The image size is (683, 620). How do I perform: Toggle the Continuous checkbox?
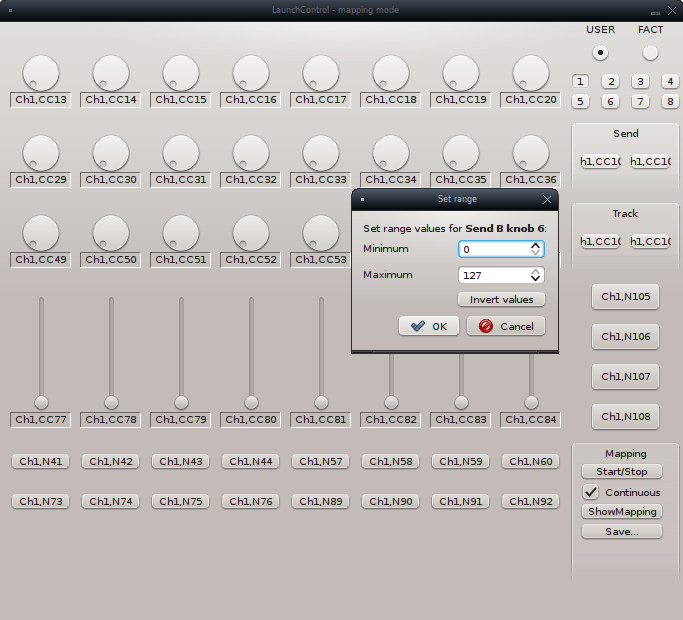[591, 492]
